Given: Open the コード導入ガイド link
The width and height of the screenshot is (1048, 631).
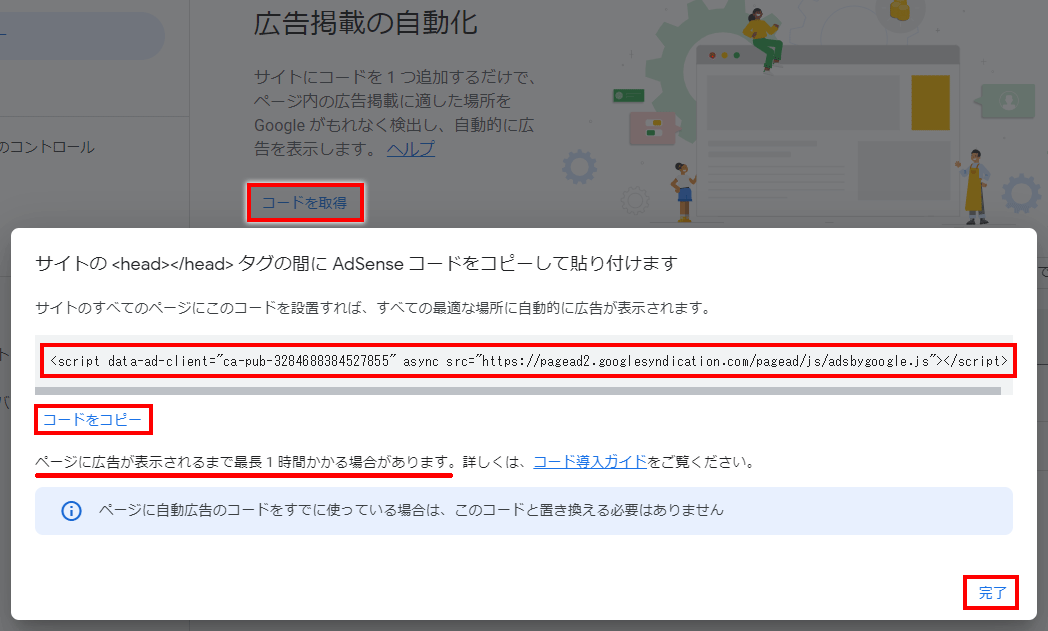Looking at the screenshot, I should pyautogui.click(x=590, y=462).
